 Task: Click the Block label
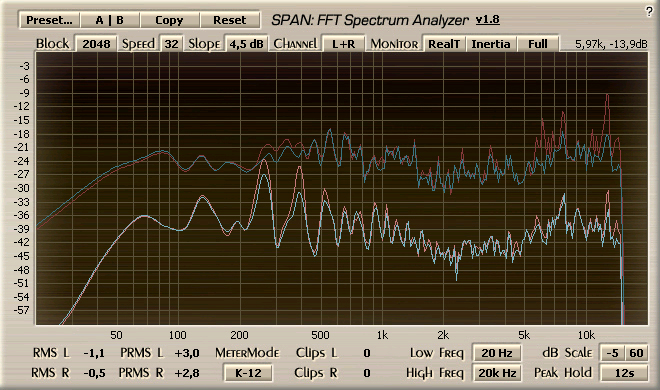tap(52, 44)
